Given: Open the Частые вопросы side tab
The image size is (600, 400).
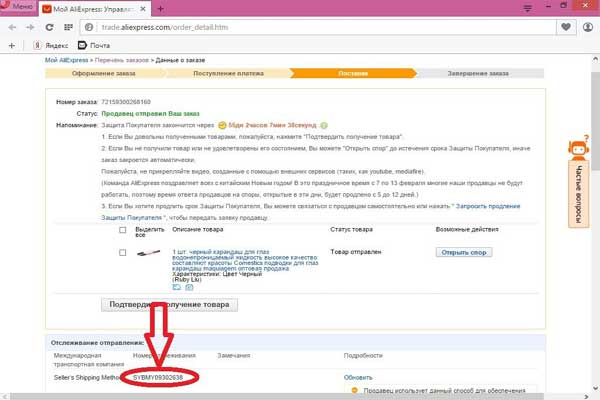Looking at the screenshot, I should point(578,194).
